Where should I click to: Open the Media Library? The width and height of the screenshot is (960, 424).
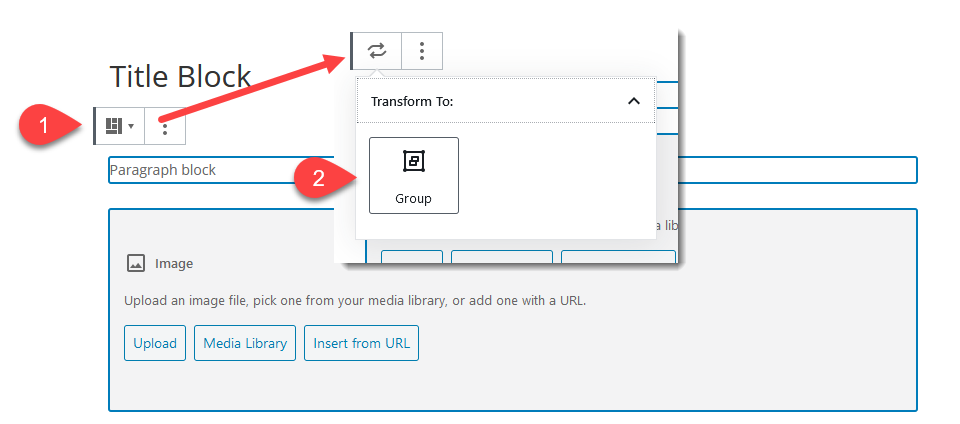[245, 343]
